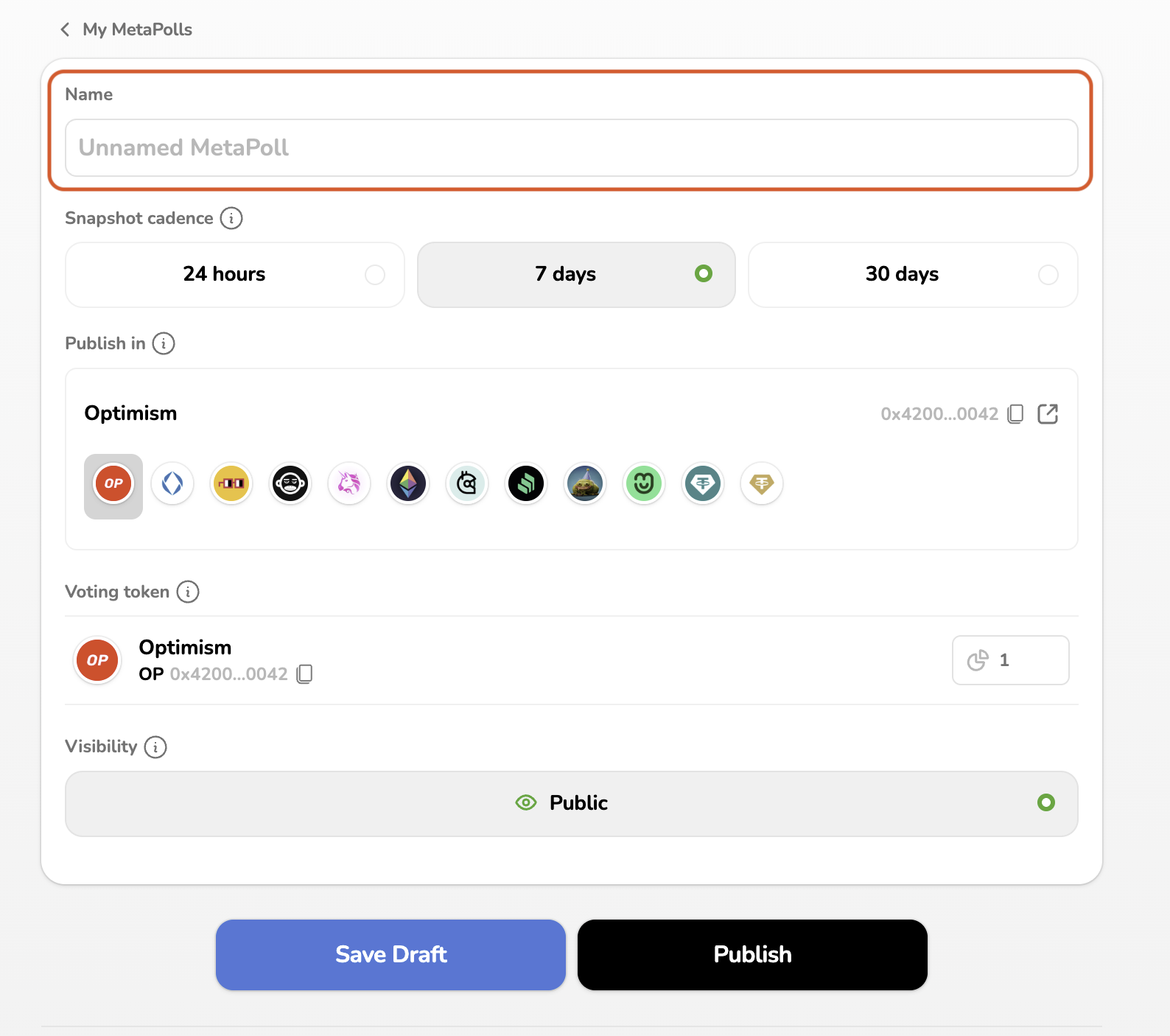The width and height of the screenshot is (1170, 1036).
Task: Toggle the Public visibility option
Action: (571, 803)
